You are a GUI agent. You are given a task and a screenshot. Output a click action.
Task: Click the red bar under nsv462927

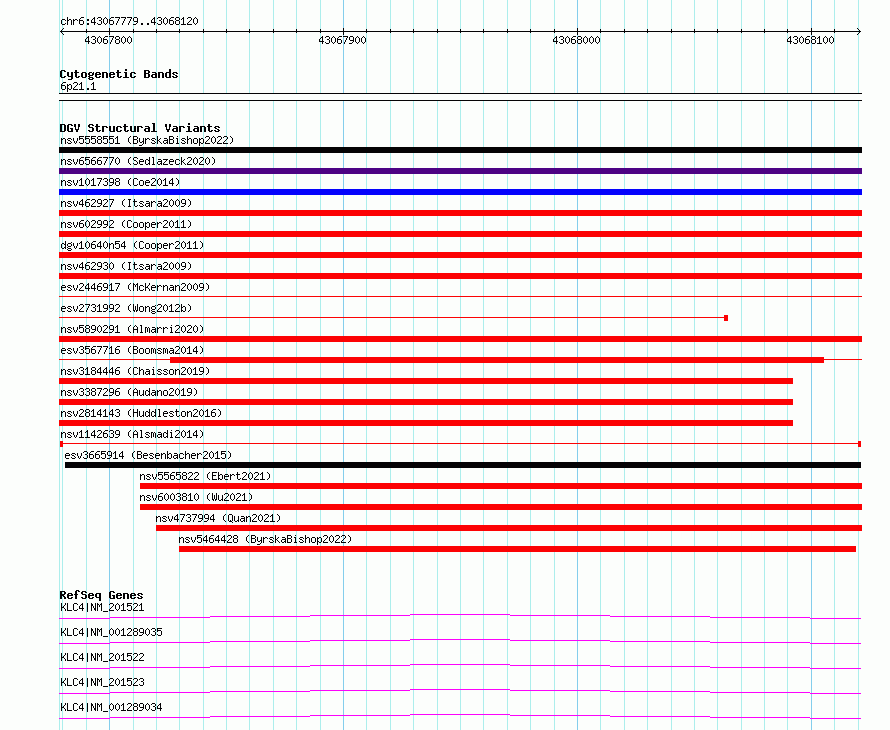pos(460,213)
